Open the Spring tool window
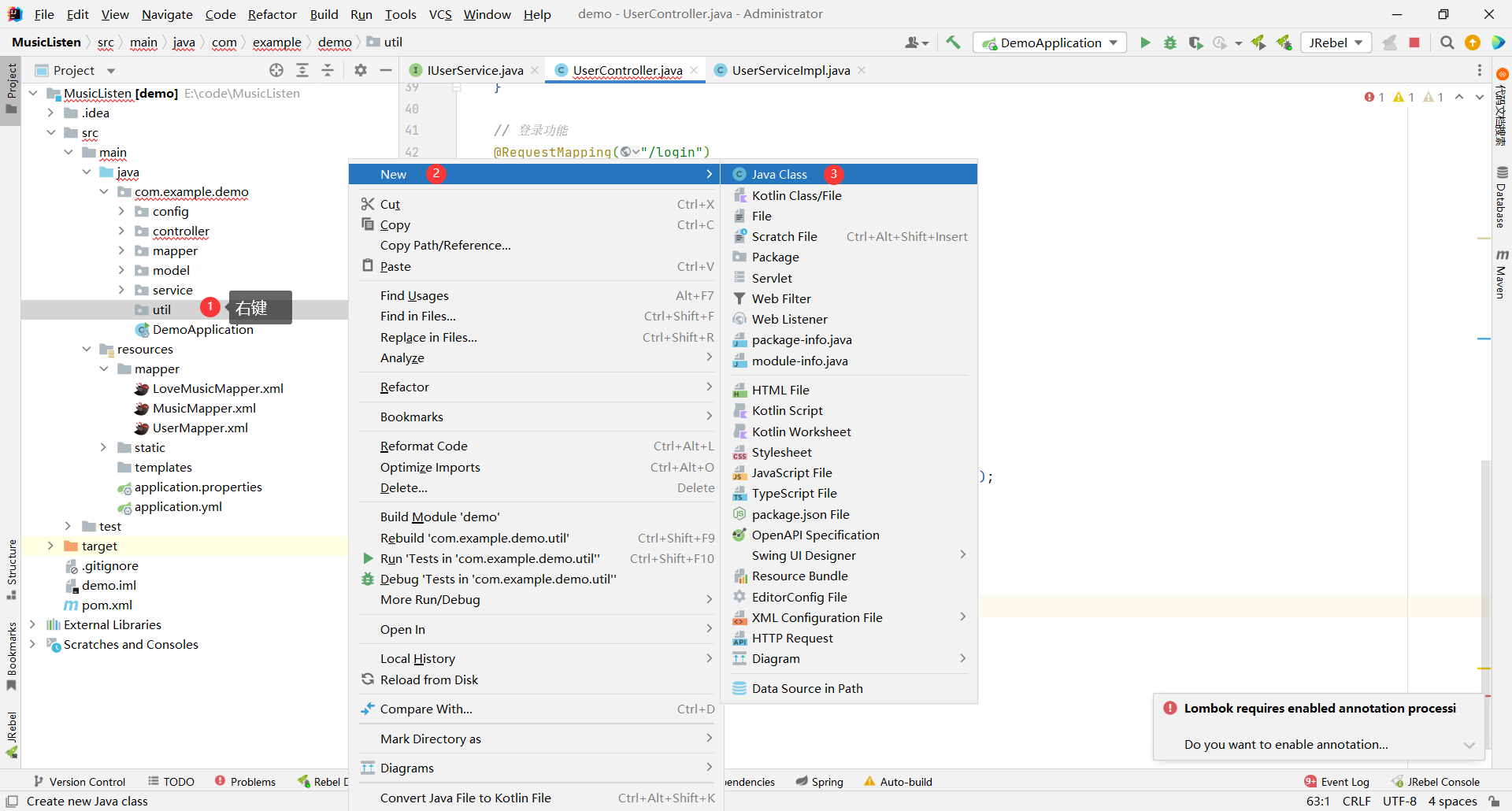This screenshot has height=811, width=1512. 819,782
